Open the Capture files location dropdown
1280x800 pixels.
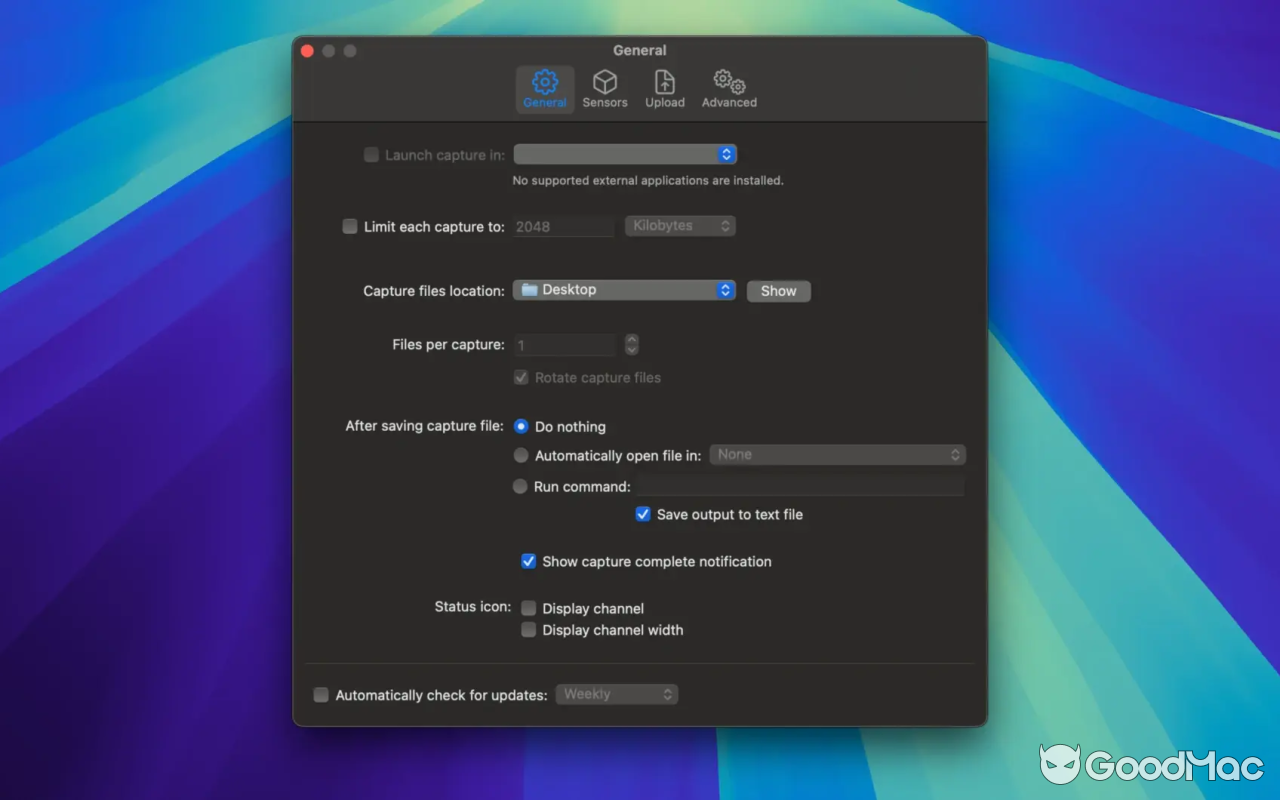624,290
